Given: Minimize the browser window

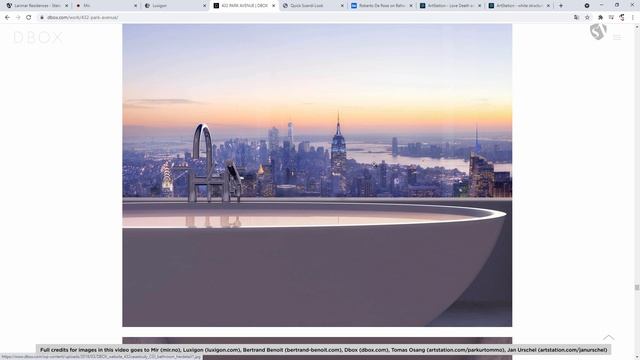Looking at the screenshot, I should 602,5.
